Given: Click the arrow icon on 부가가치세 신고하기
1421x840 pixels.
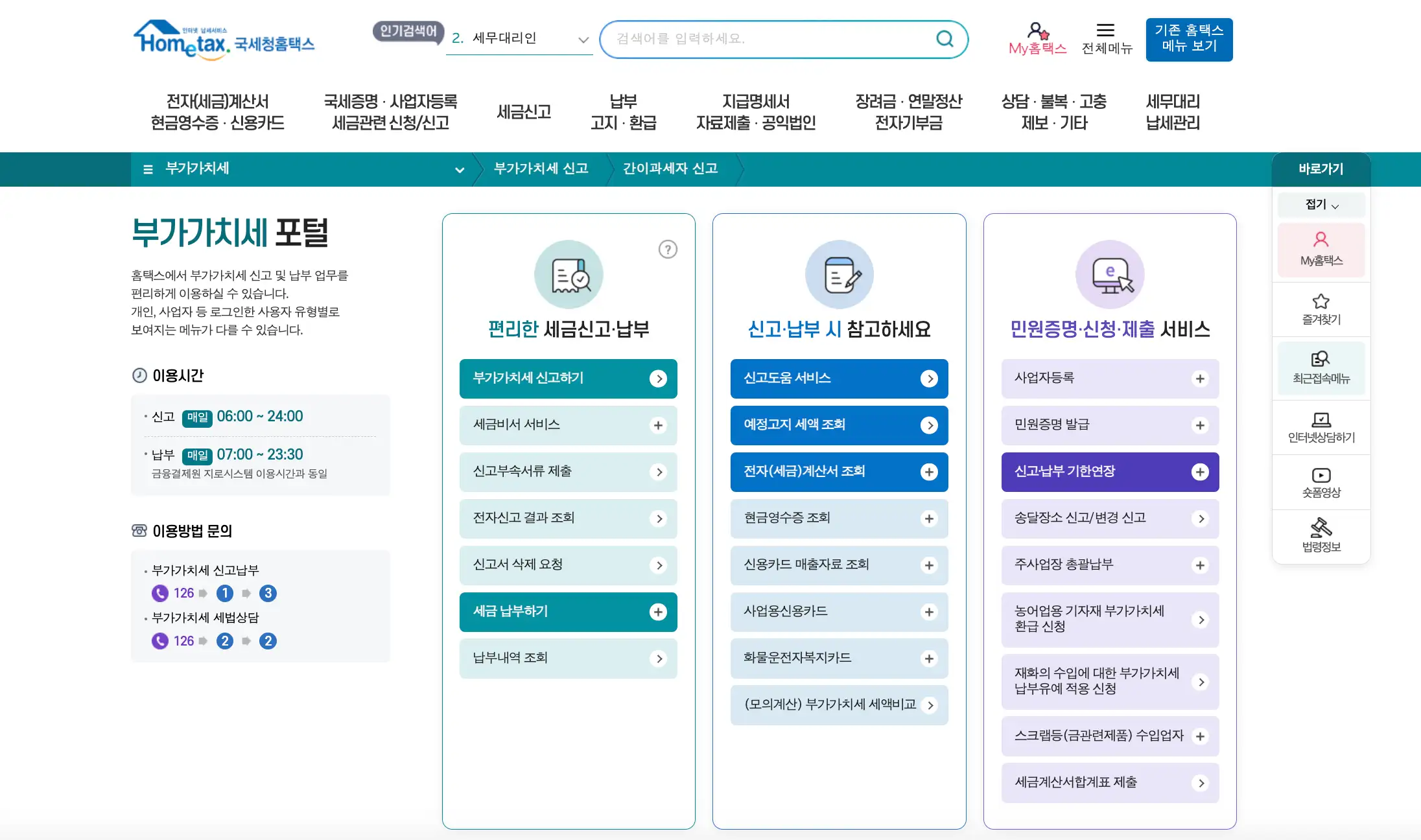Looking at the screenshot, I should pos(658,379).
